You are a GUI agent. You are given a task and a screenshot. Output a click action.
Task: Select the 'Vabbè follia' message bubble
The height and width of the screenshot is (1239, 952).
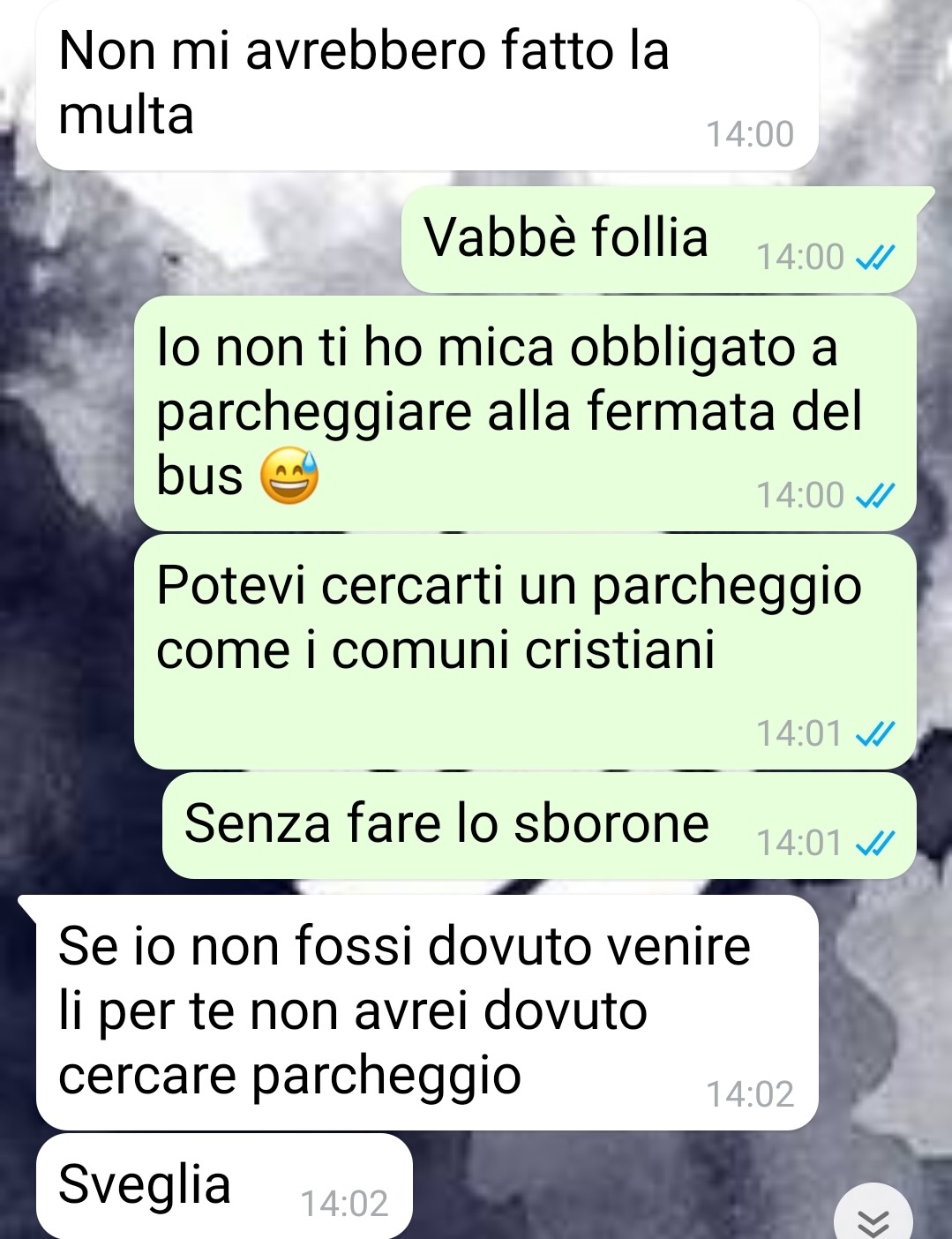point(659,239)
